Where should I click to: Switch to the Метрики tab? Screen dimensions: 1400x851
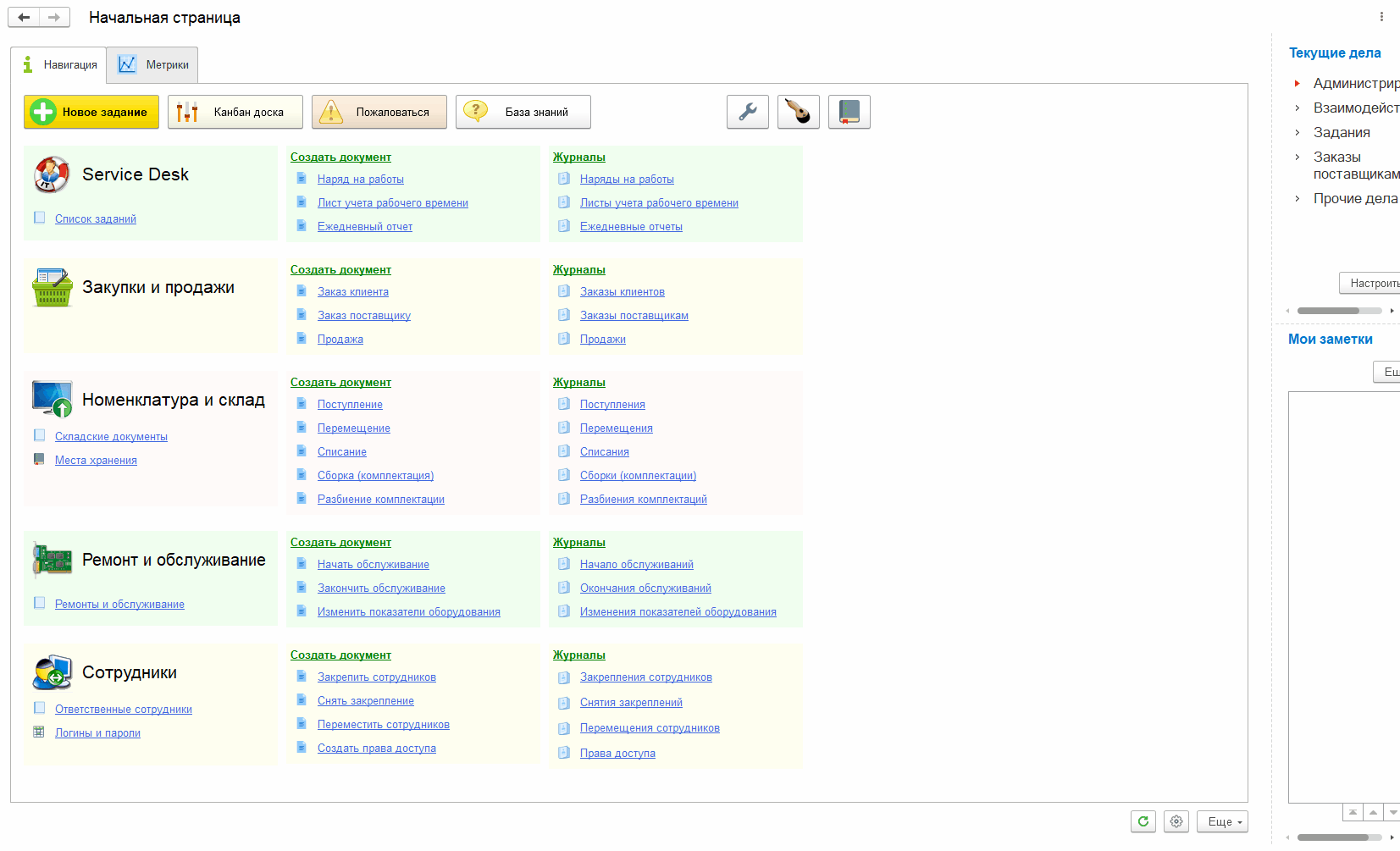point(153,65)
